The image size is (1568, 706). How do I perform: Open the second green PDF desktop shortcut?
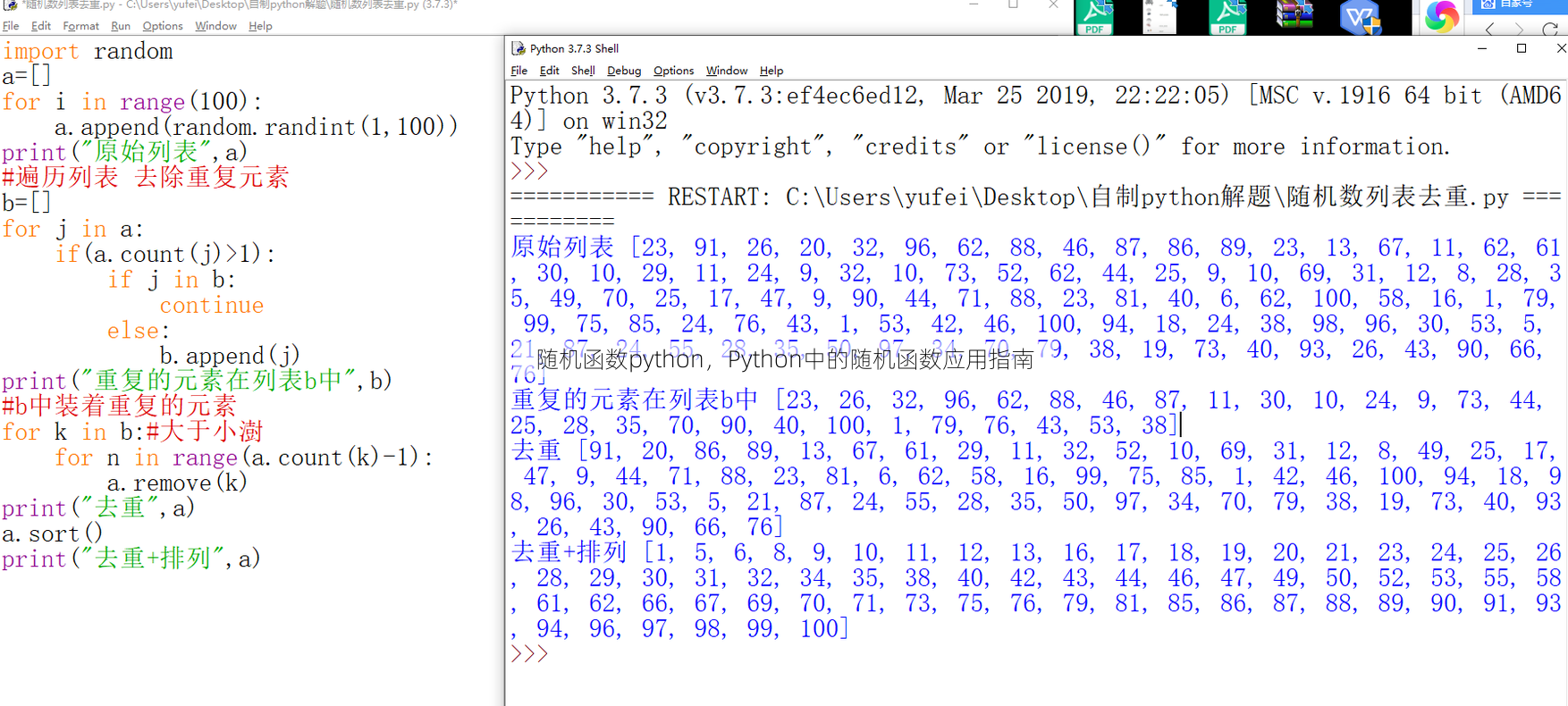click(1227, 17)
